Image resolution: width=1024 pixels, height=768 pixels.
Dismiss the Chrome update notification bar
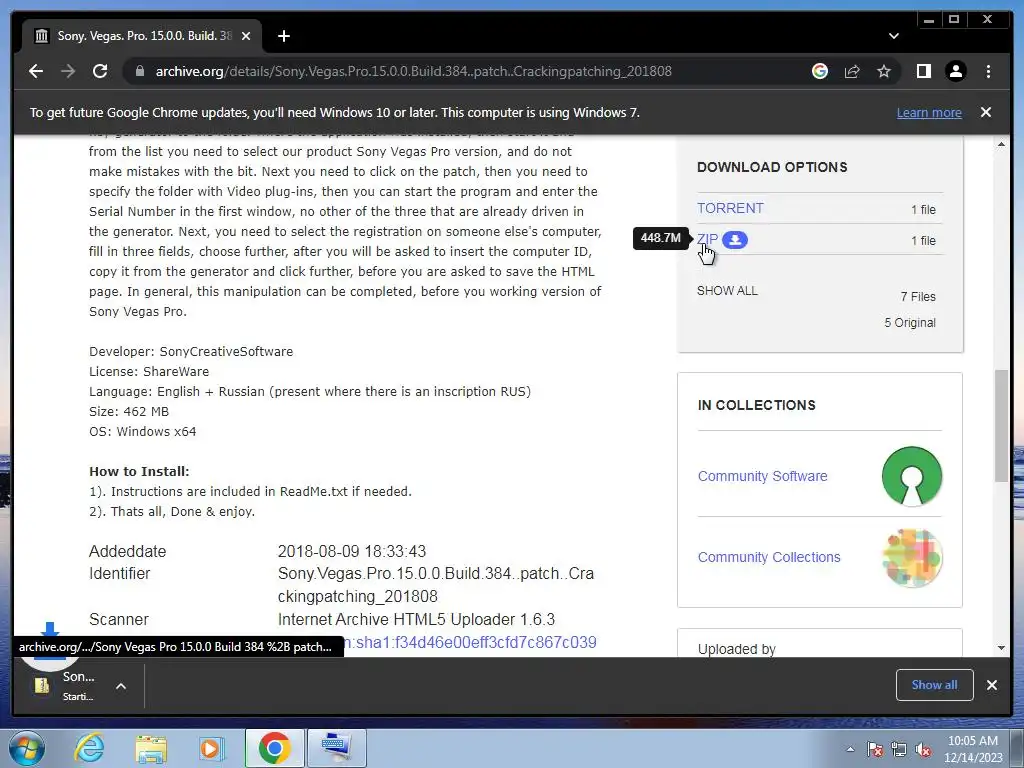pos(986,112)
